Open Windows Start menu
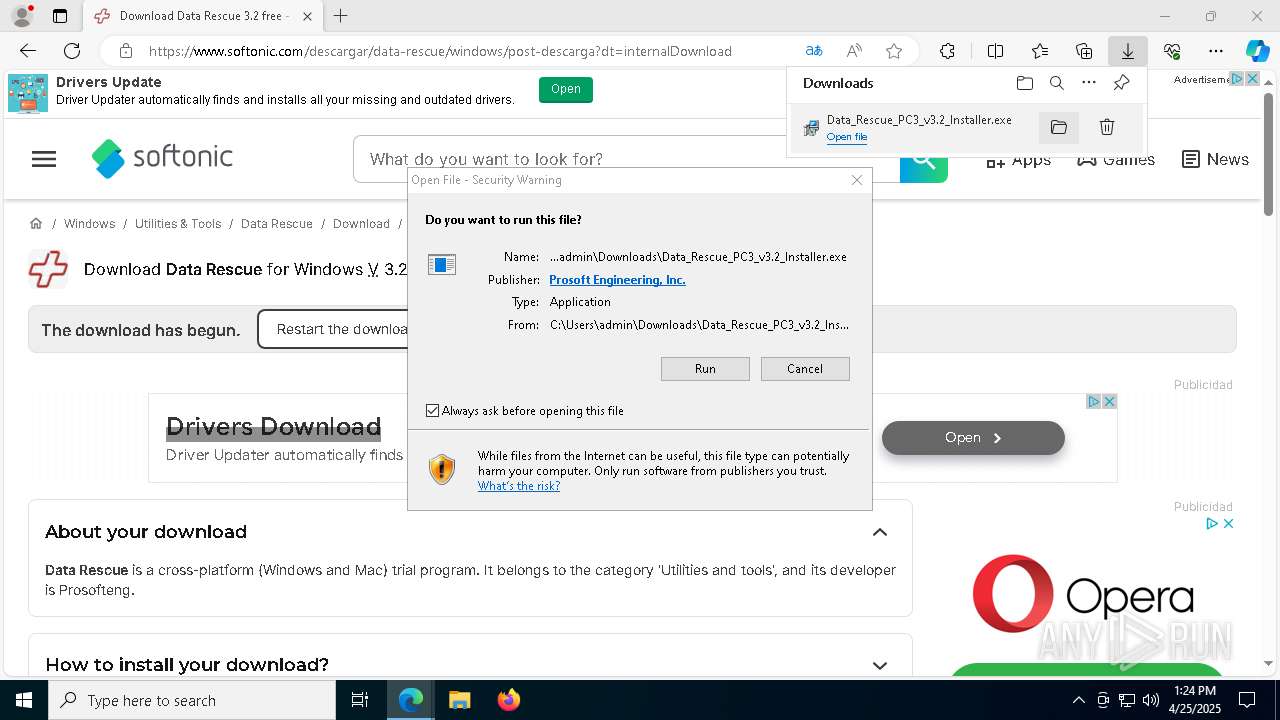The height and width of the screenshot is (720, 1280). click(24, 700)
